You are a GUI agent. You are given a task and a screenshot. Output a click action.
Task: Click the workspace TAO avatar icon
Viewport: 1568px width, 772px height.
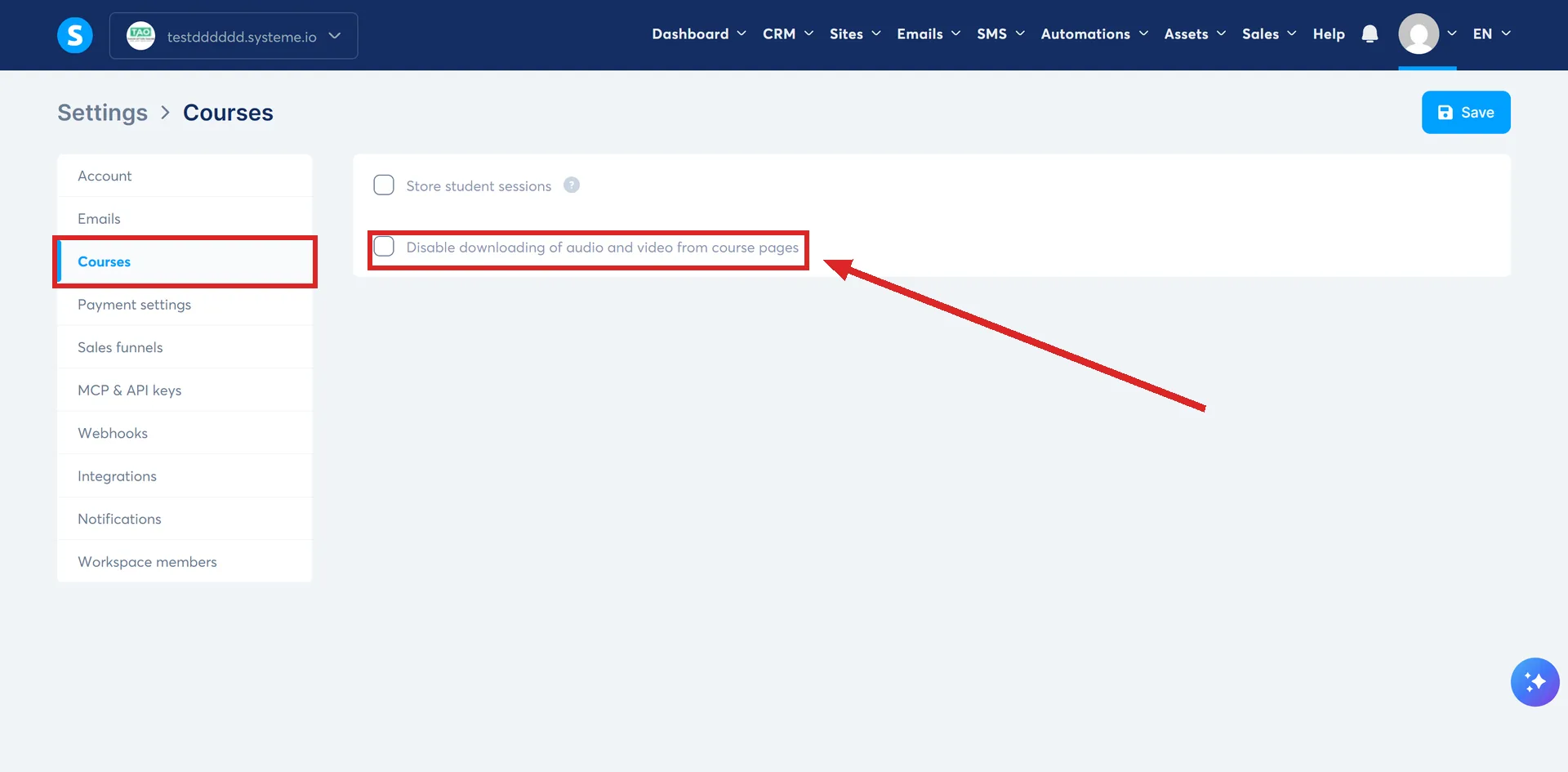pyautogui.click(x=140, y=35)
